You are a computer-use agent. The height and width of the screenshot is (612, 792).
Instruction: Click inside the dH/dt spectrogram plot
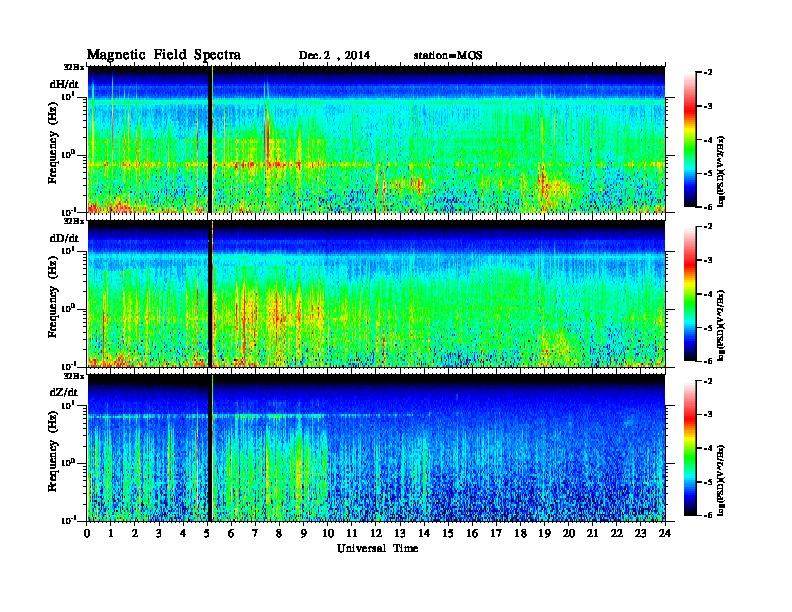pos(376,139)
